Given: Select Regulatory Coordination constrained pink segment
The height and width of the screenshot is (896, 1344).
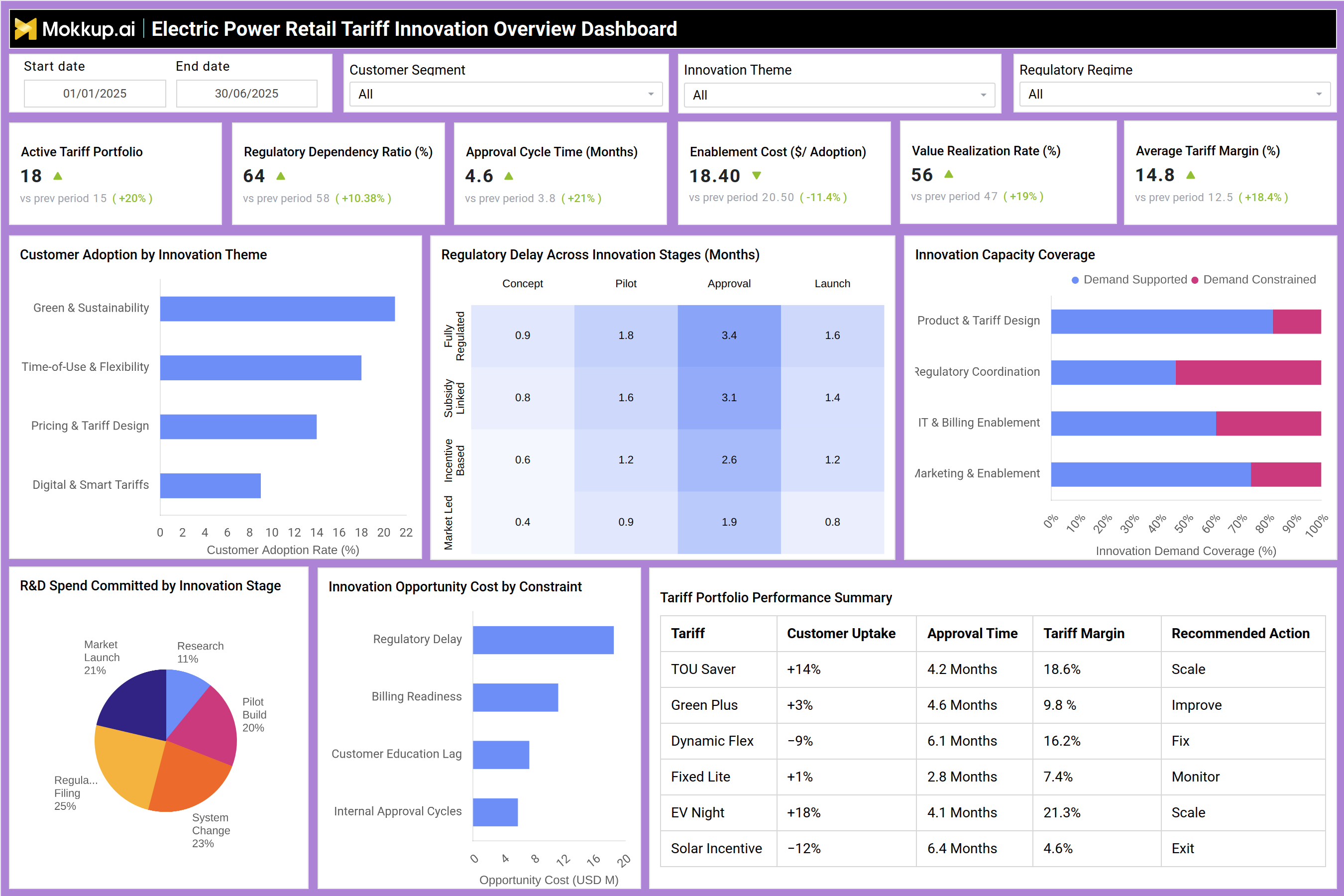Looking at the screenshot, I should pyautogui.click(x=1248, y=372).
